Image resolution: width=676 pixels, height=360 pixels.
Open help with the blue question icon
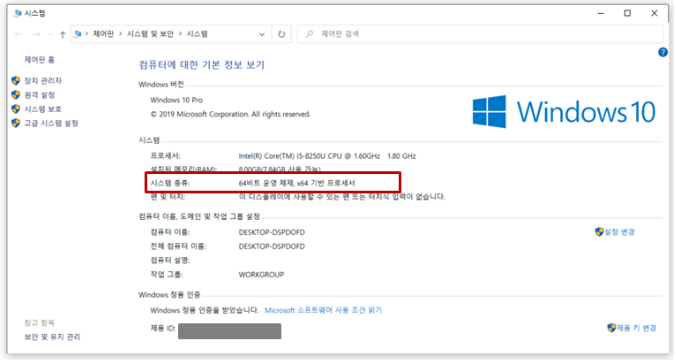click(663, 53)
